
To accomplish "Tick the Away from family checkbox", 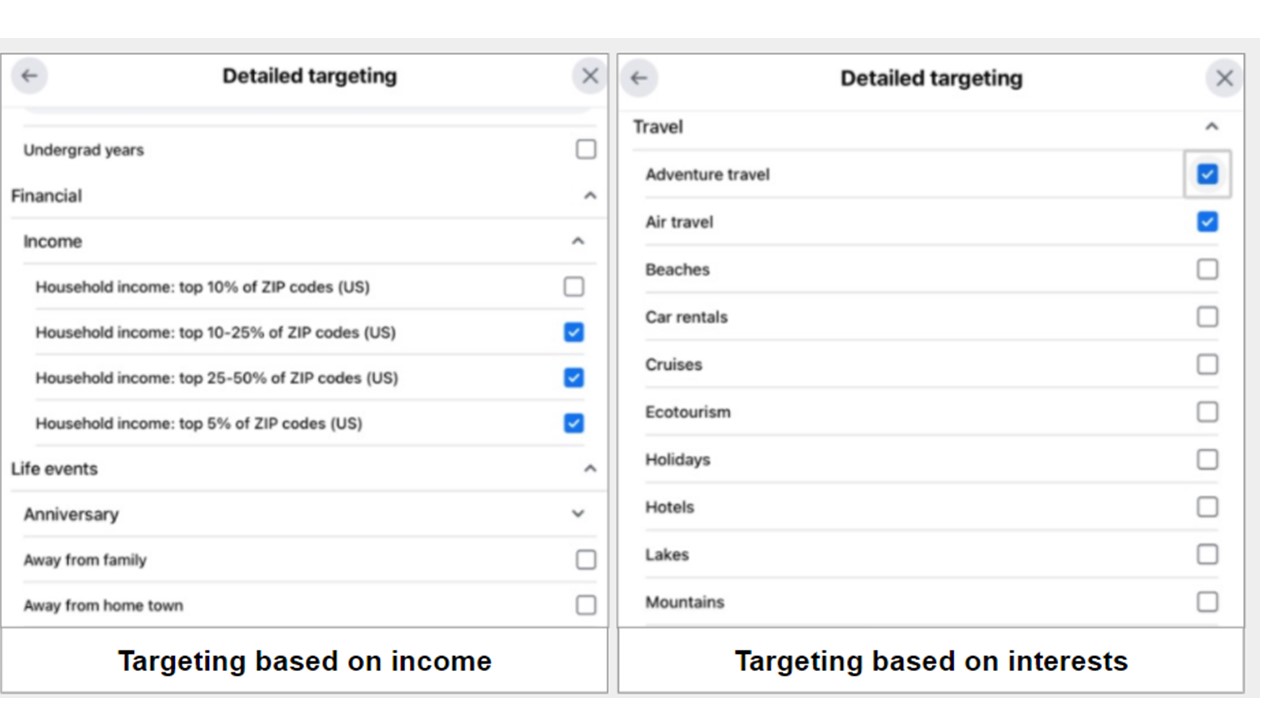I will coord(586,560).
